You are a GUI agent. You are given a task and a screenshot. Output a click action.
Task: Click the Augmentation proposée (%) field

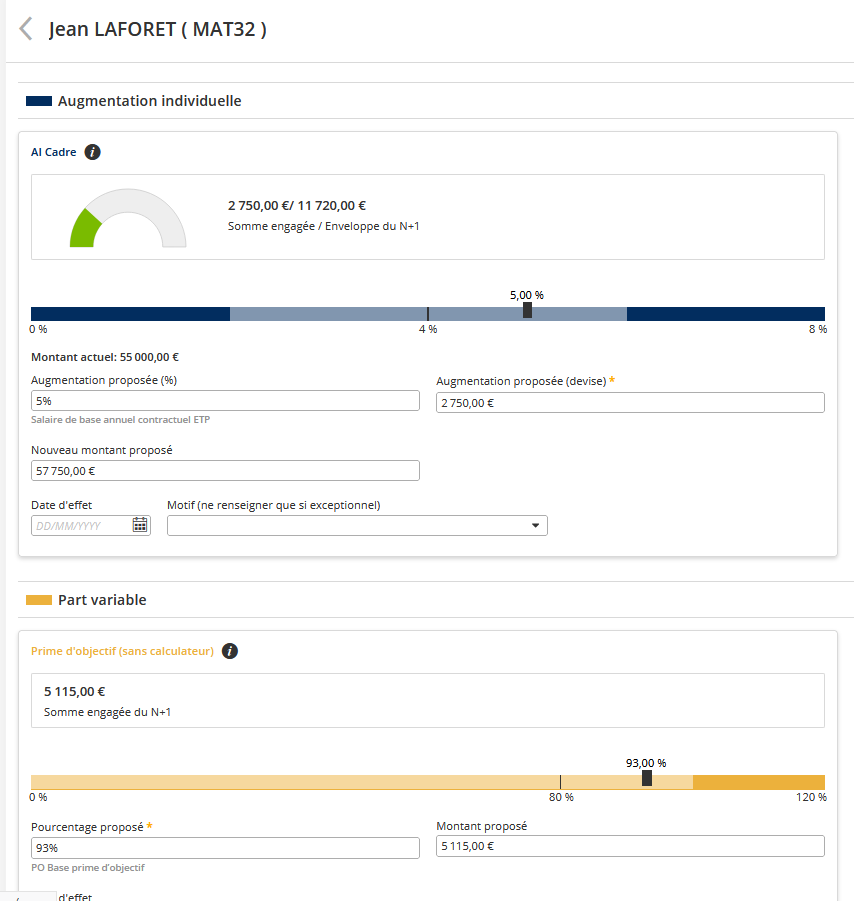(x=225, y=400)
